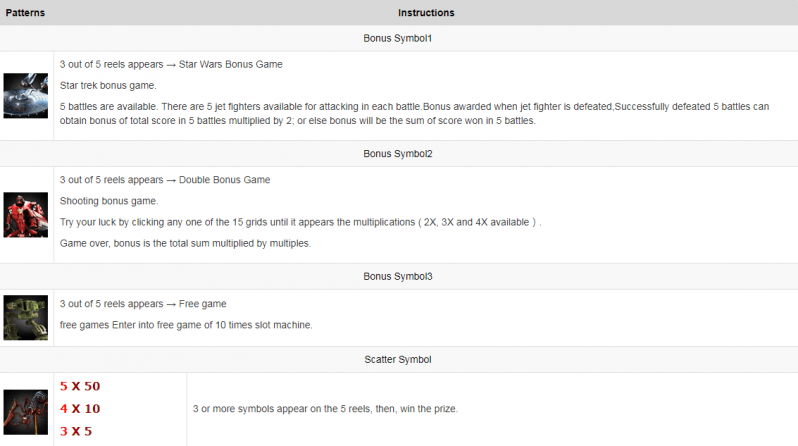Click the Double Bonus Game line

point(165,180)
